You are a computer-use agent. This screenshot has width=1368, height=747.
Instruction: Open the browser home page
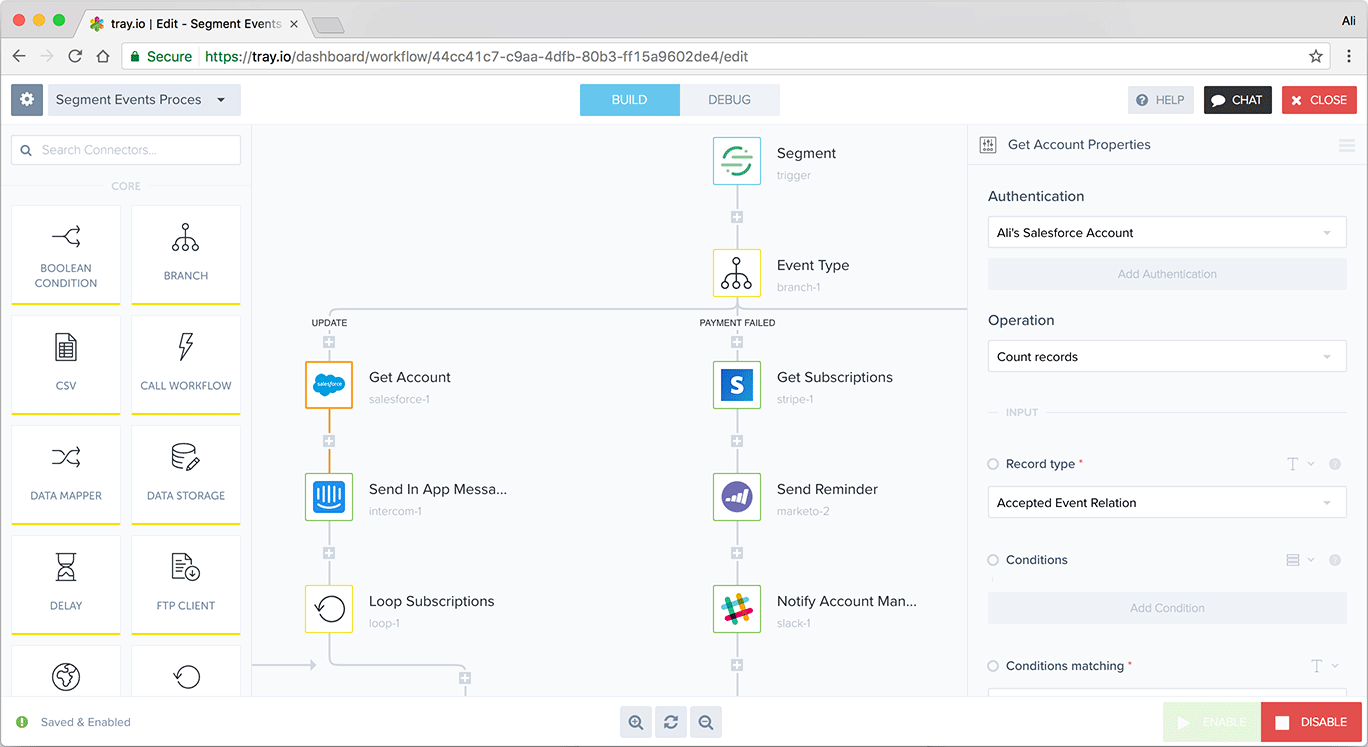(x=103, y=57)
